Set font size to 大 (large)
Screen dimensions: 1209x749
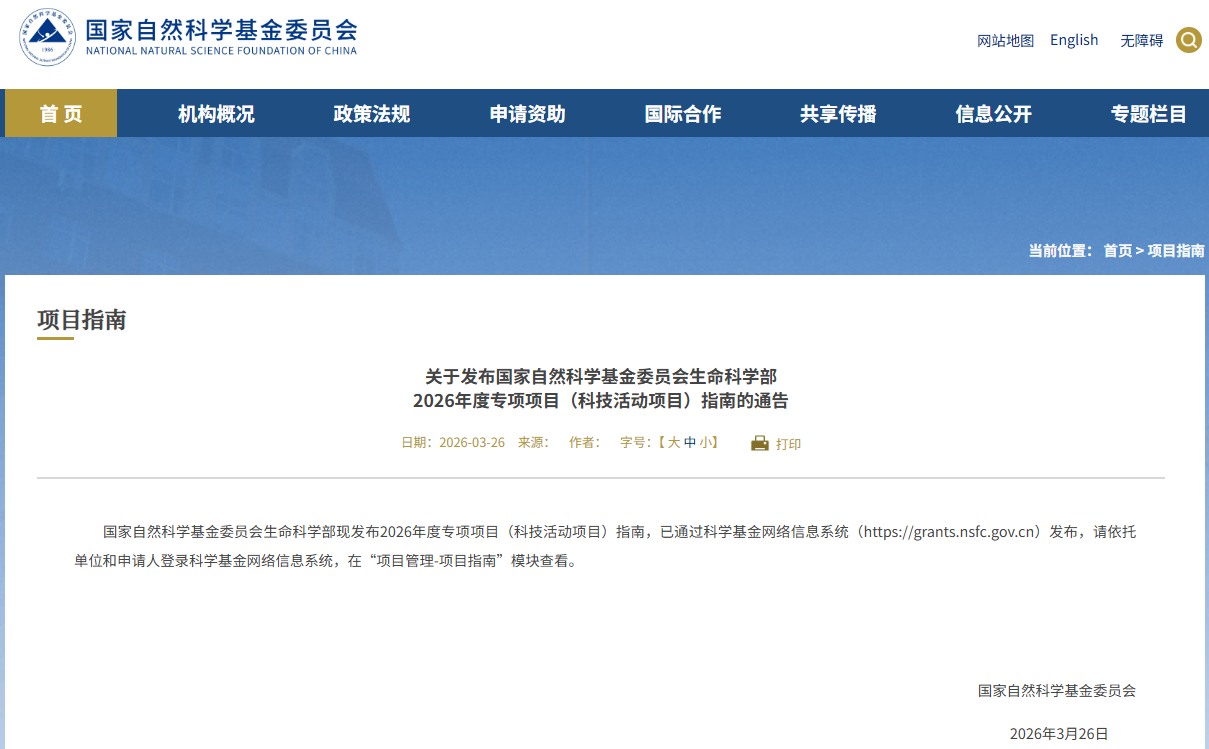coord(674,442)
